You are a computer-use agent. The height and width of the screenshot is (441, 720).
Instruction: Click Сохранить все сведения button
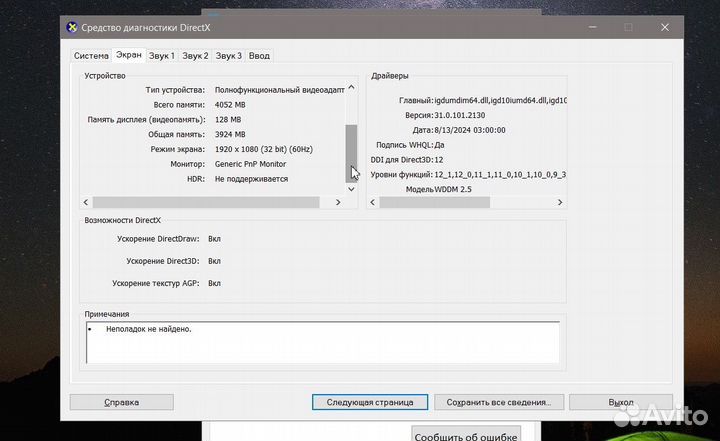(499, 402)
